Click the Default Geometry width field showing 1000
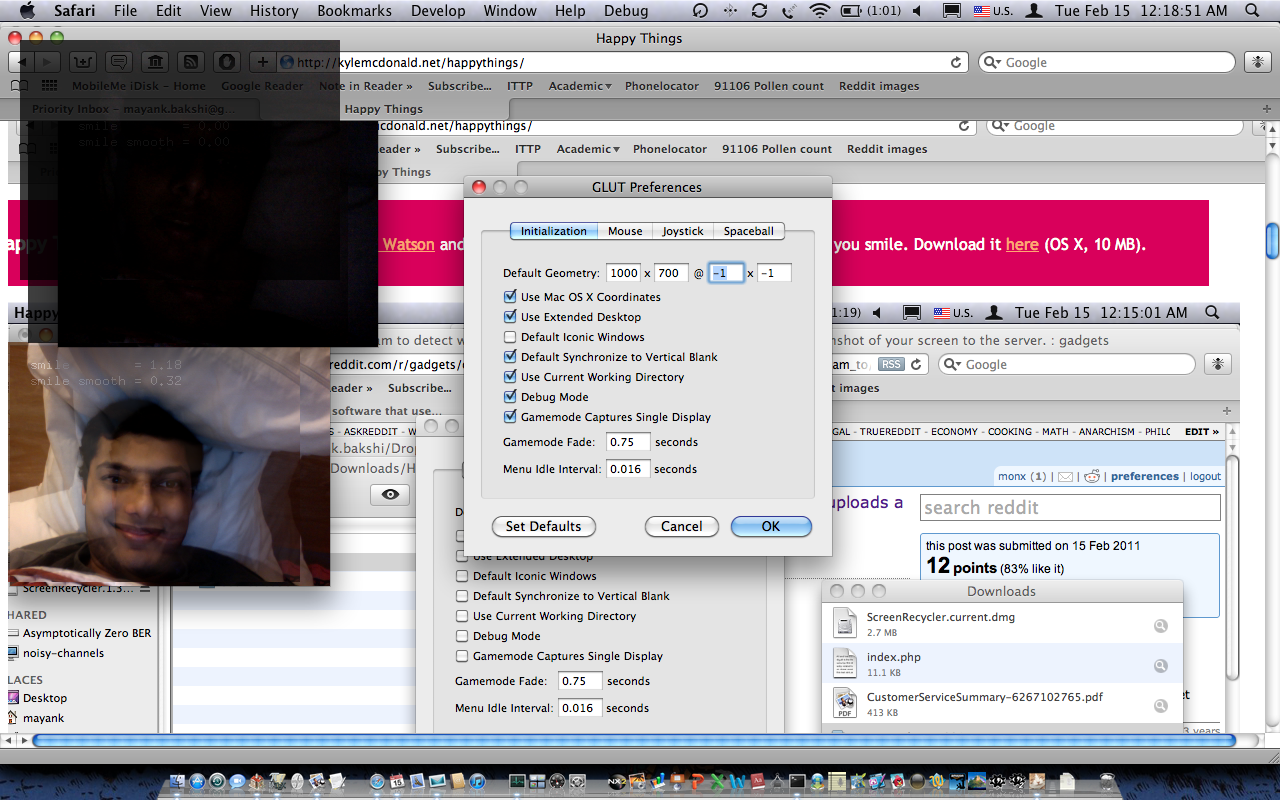 coord(624,273)
